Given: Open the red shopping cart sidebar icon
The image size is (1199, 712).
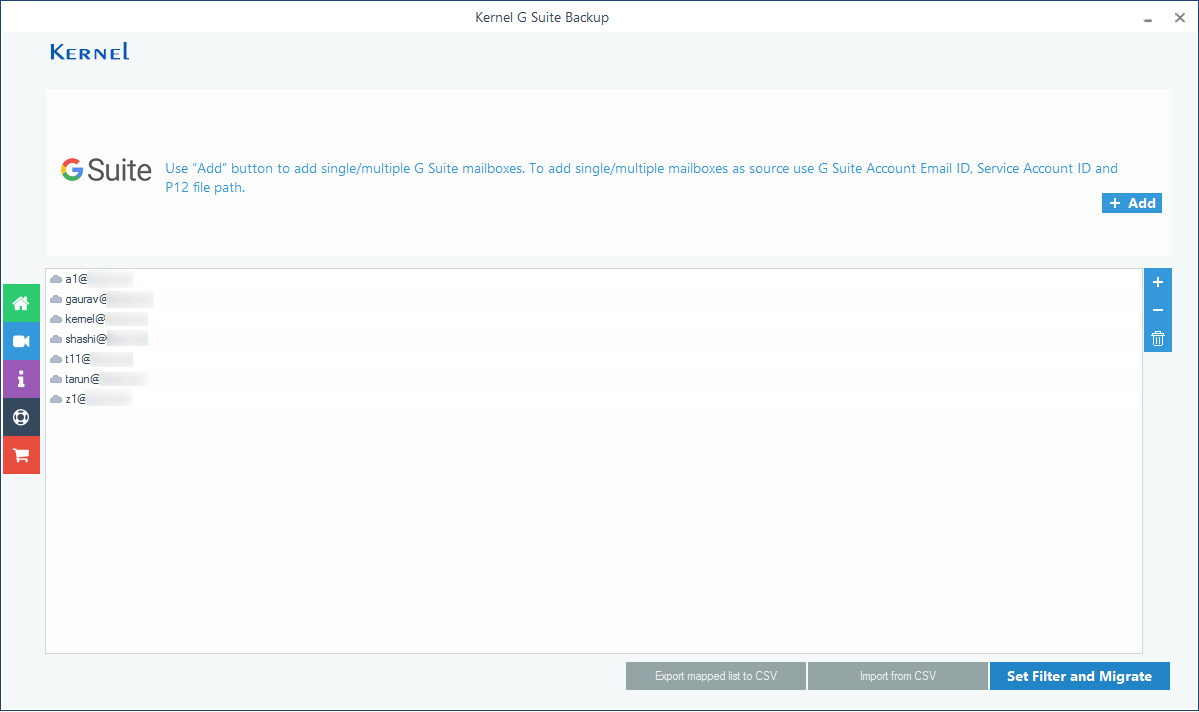Looking at the screenshot, I should [x=21, y=455].
